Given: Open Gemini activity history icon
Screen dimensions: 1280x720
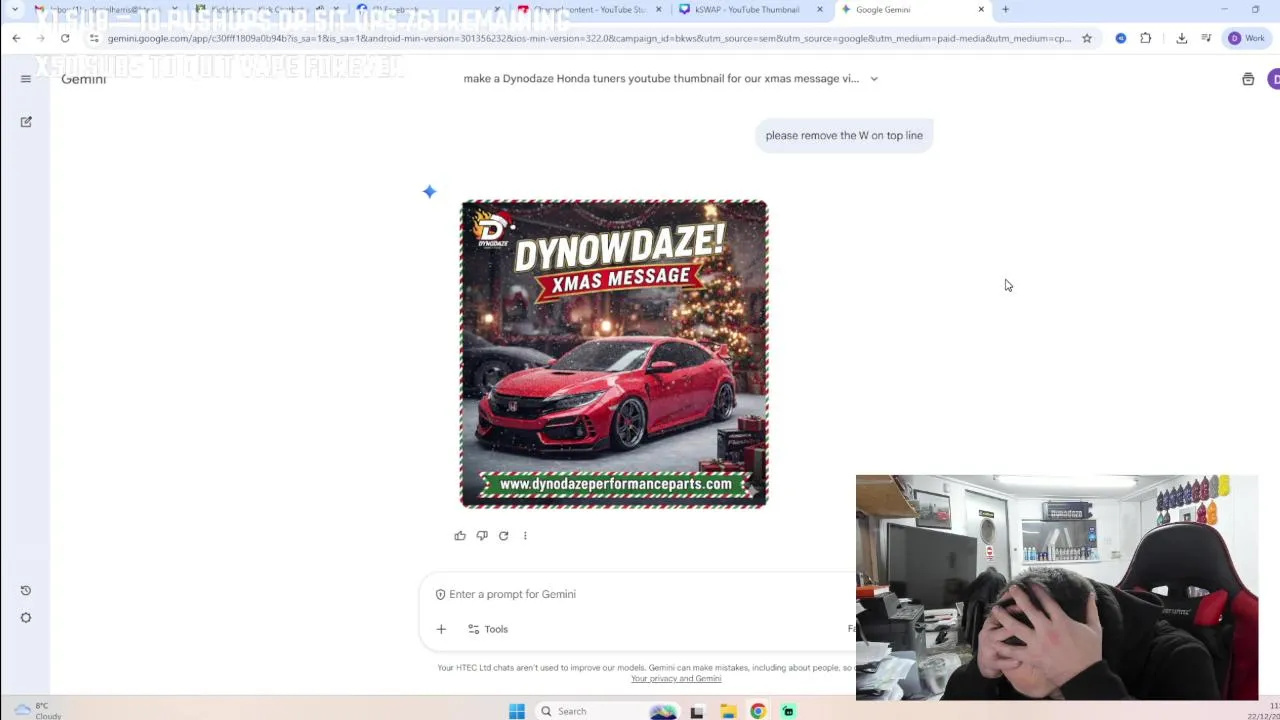Looking at the screenshot, I should tap(26, 590).
